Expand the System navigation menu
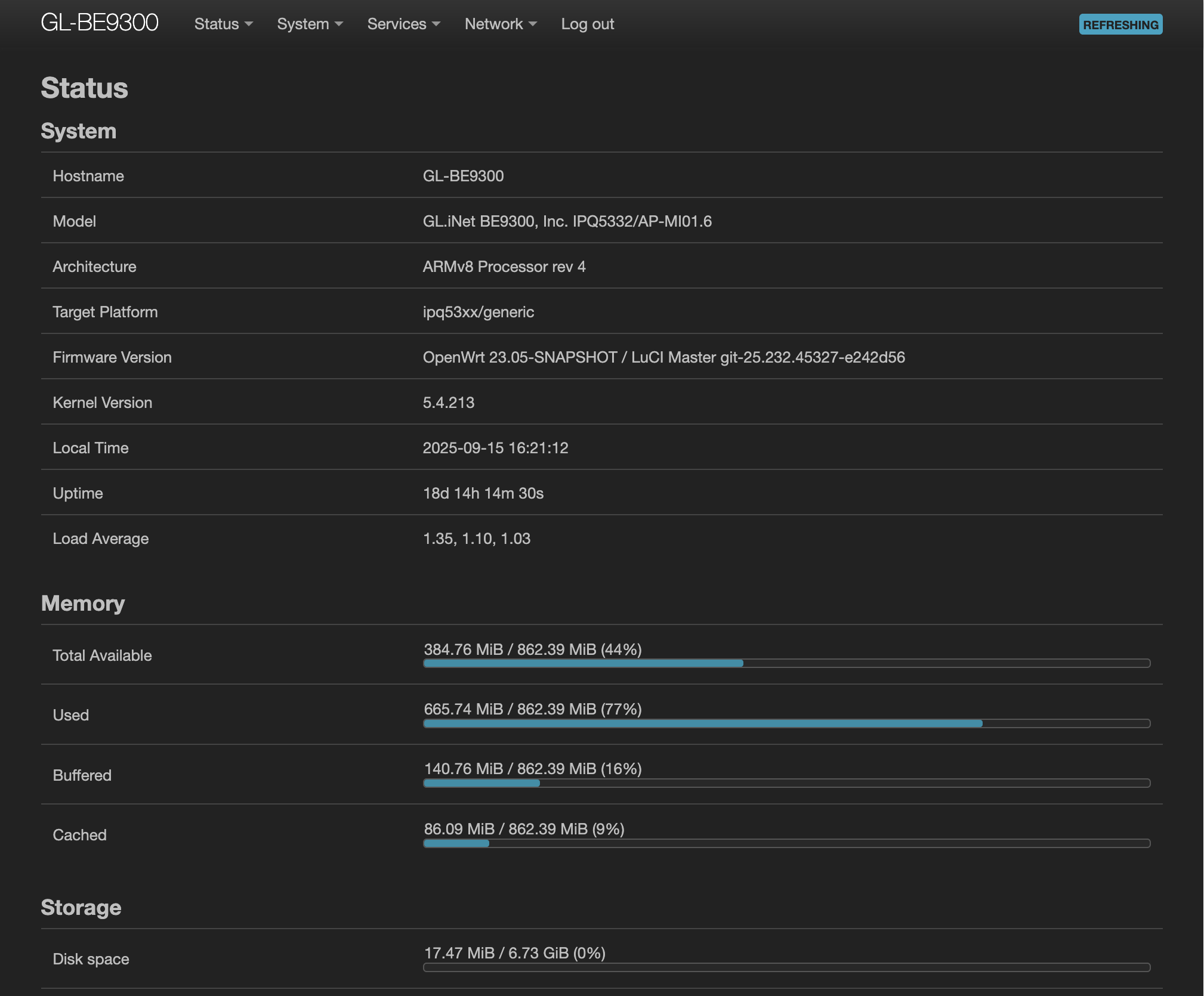 click(310, 24)
